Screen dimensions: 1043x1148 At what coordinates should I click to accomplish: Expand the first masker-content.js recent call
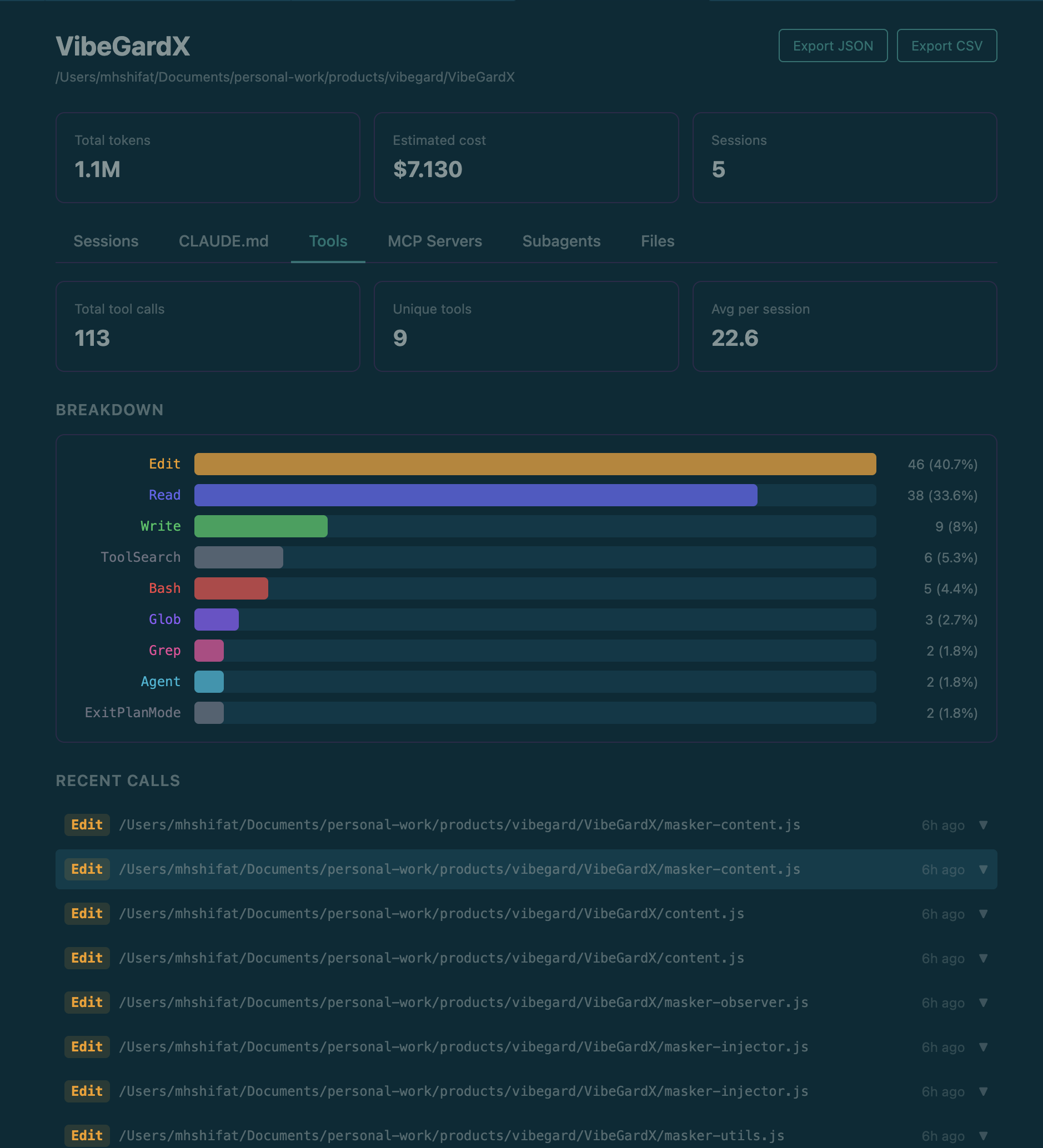point(984,824)
